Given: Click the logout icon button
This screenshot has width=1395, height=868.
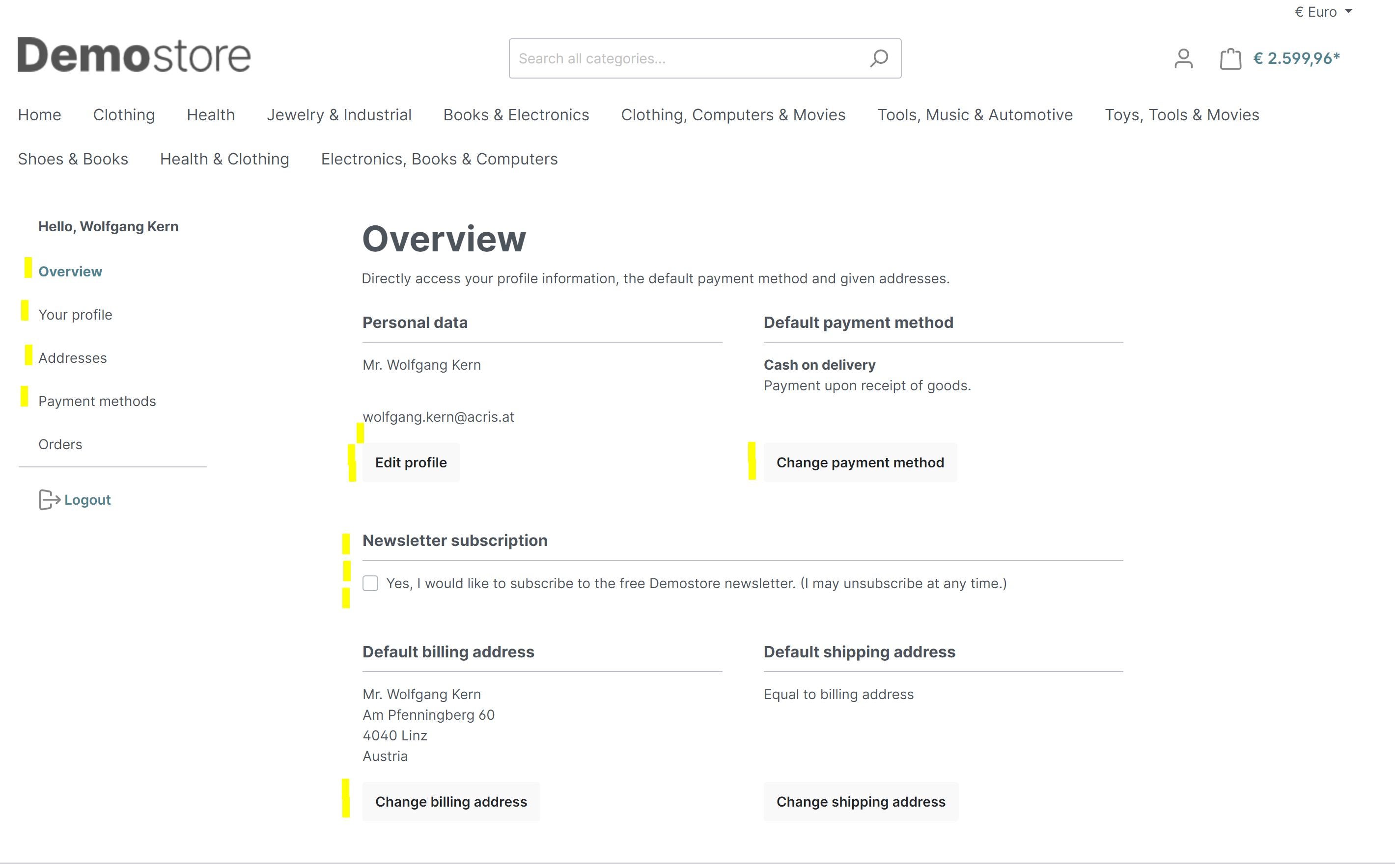Looking at the screenshot, I should point(47,499).
